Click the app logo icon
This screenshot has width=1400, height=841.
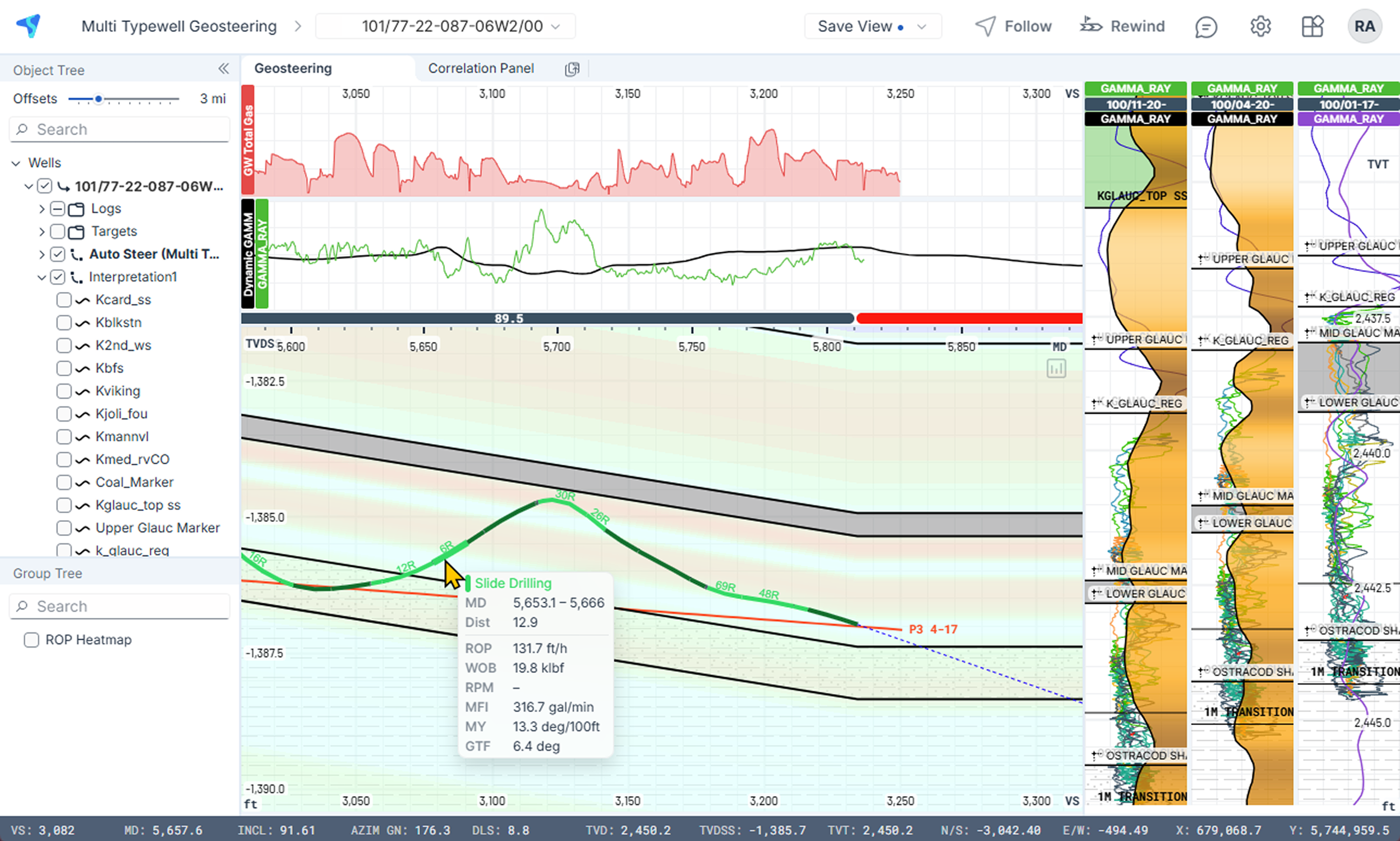click(x=29, y=25)
